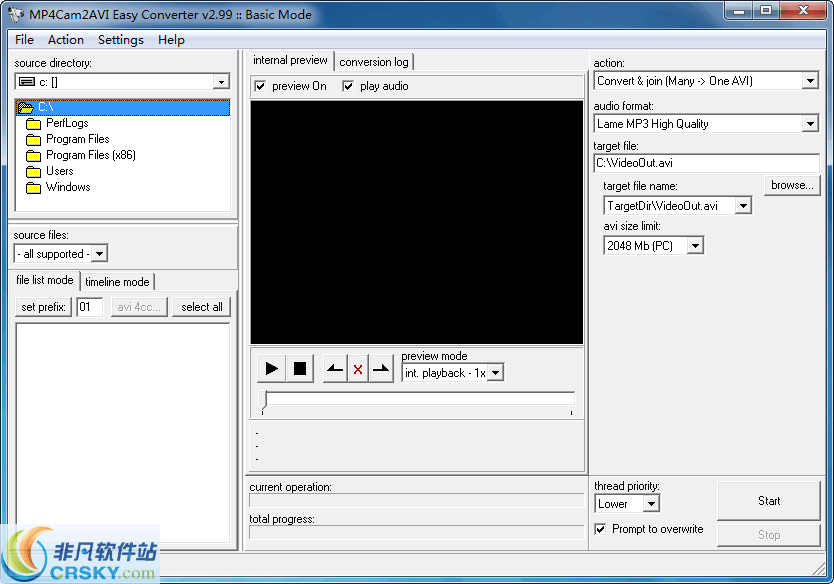The height and width of the screenshot is (584, 834).
Task: Uncheck Prompt to overwrite
Action: pyautogui.click(x=601, y=529)
